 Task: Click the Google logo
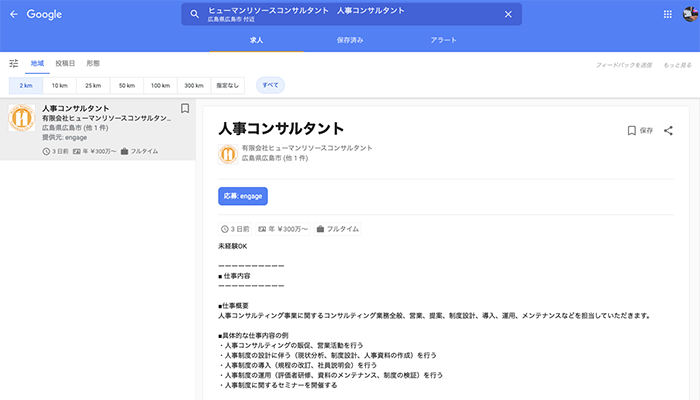[44, 14]
